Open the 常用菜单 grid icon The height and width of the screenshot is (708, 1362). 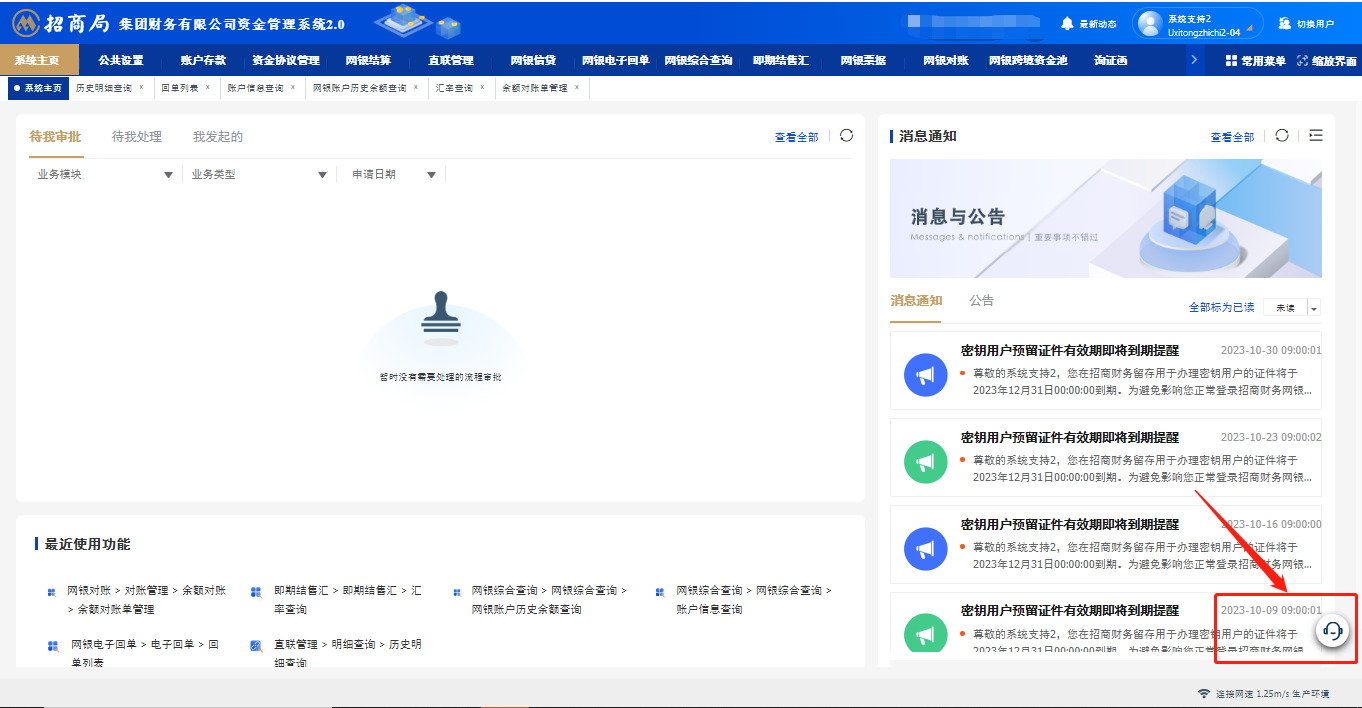(x=1231, y=61)
